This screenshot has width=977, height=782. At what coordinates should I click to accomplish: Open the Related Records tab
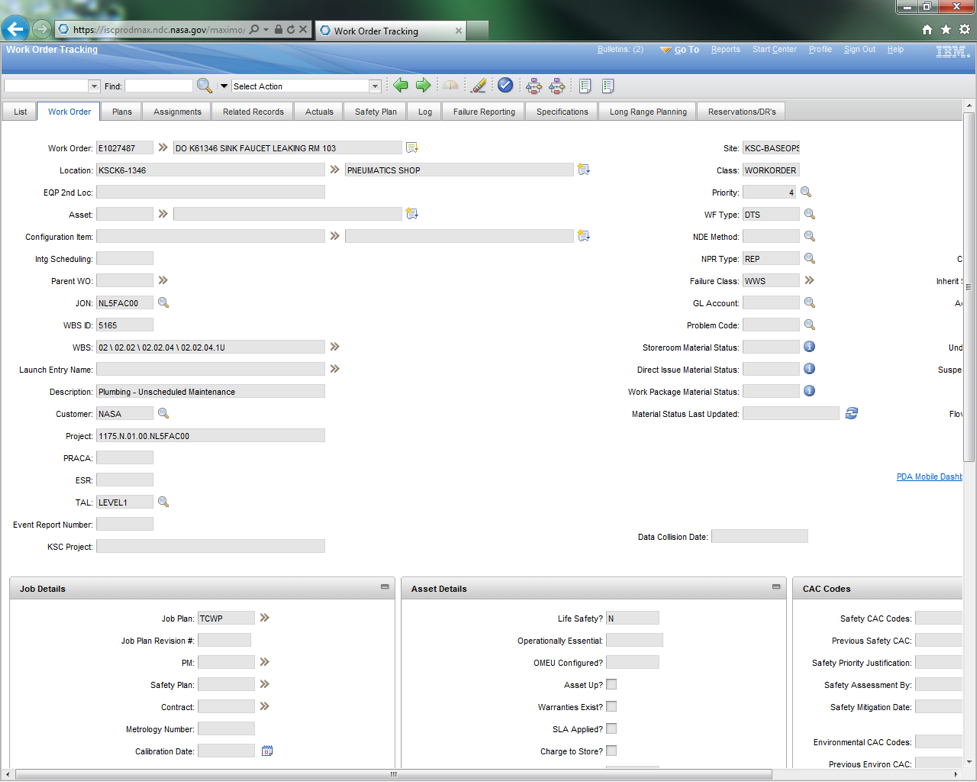point(254,112)
